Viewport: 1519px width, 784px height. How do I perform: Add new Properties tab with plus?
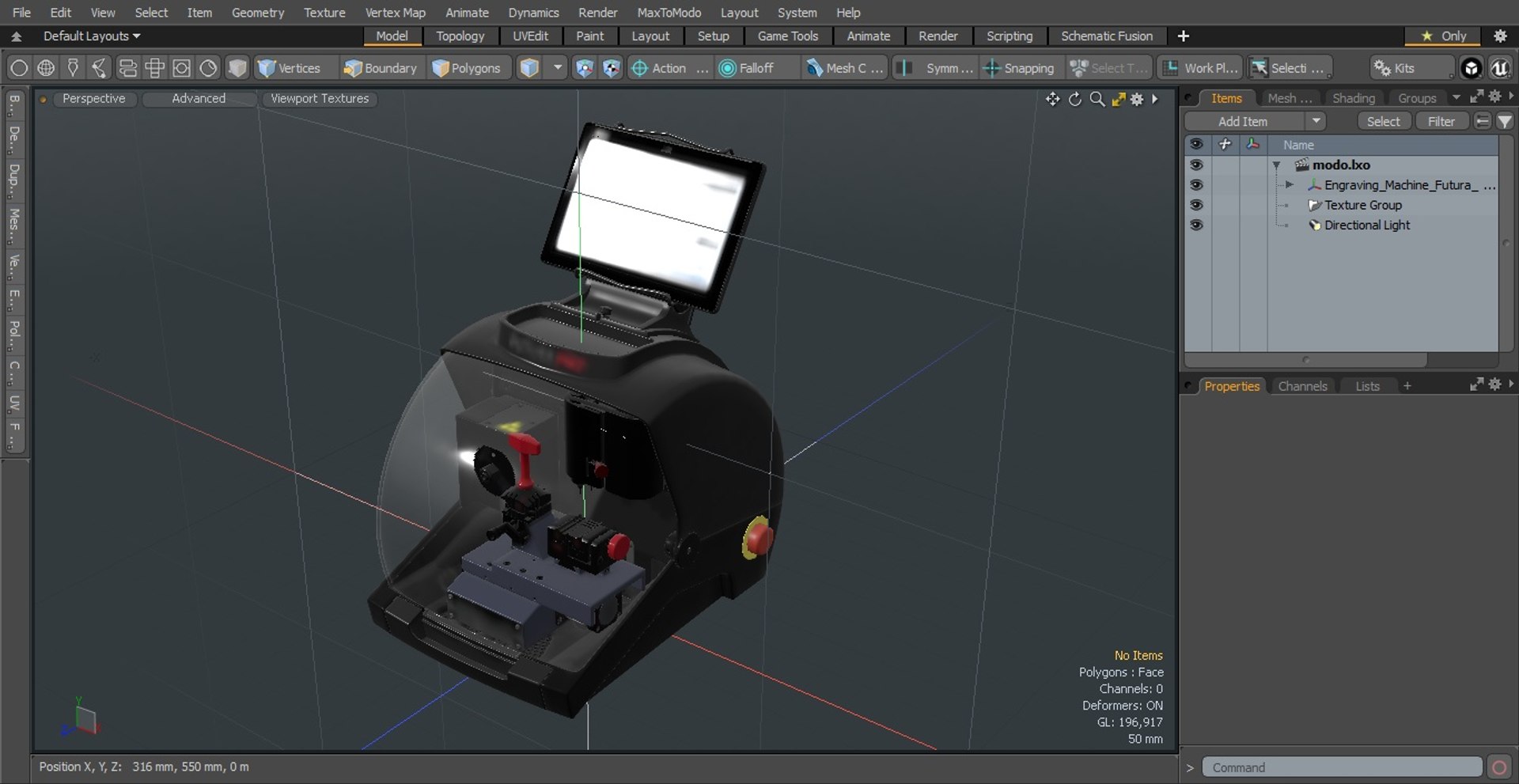click(1407, 386)
